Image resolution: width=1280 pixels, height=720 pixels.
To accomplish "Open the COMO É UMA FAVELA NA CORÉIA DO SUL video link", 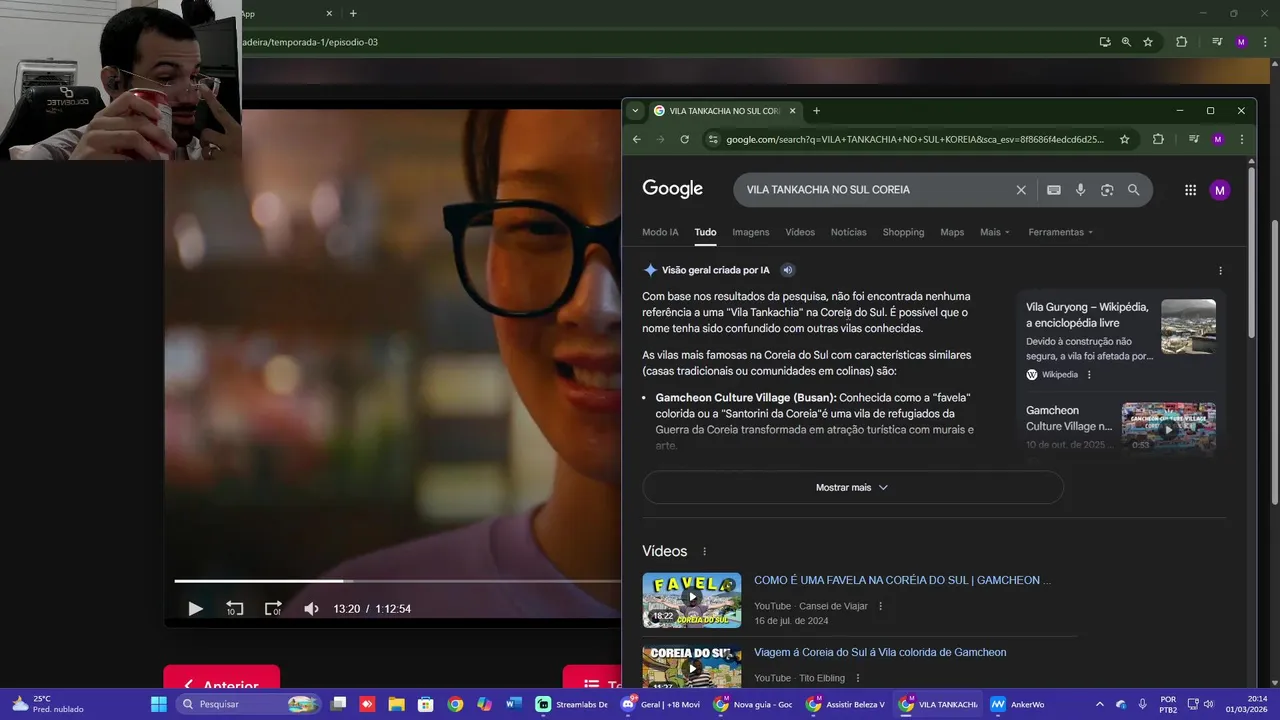I will pyautogui.click(x=902, y=580).
